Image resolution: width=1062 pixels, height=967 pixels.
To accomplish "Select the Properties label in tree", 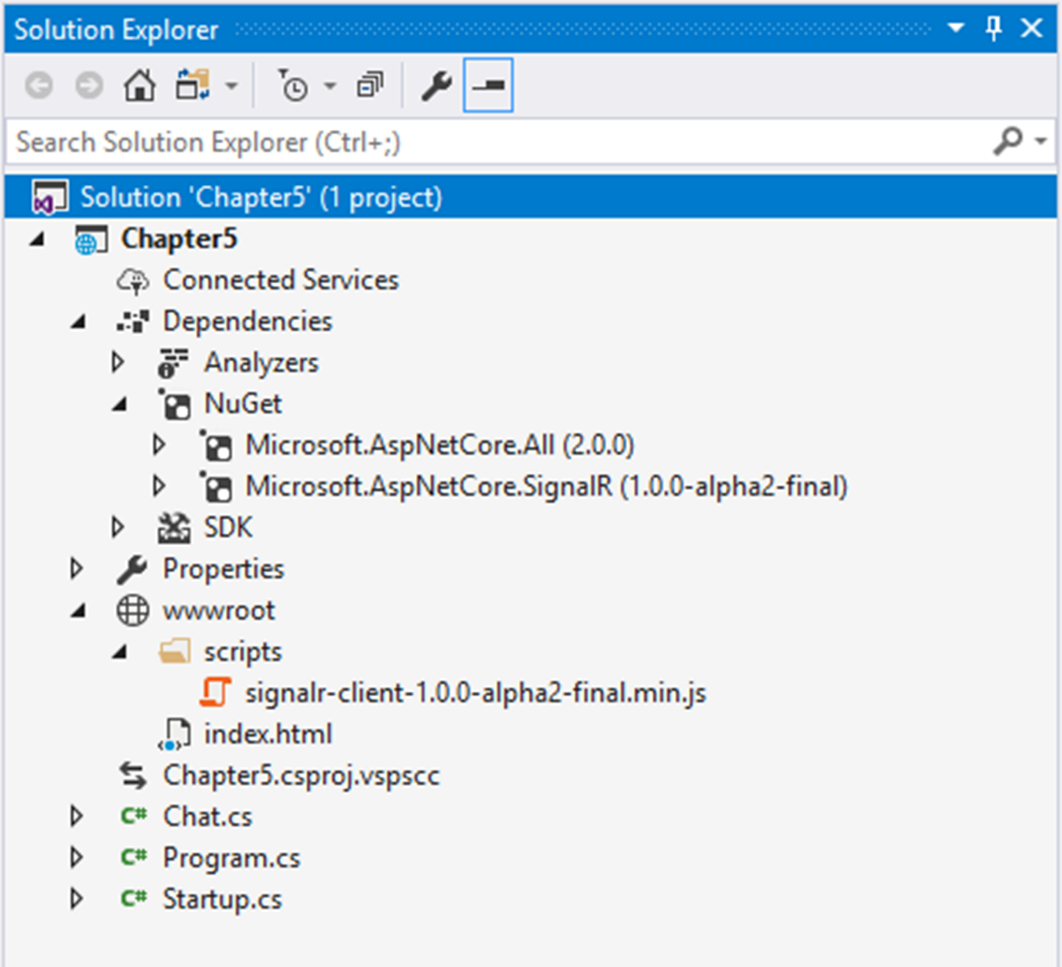I will coord(224,570).
